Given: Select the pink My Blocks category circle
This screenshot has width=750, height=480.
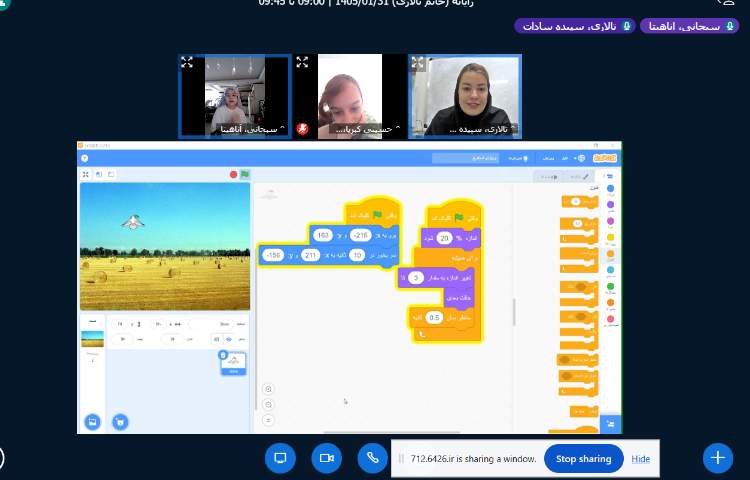Looking at the screenshot, I should pyautogui.click(x=610, y=318).
